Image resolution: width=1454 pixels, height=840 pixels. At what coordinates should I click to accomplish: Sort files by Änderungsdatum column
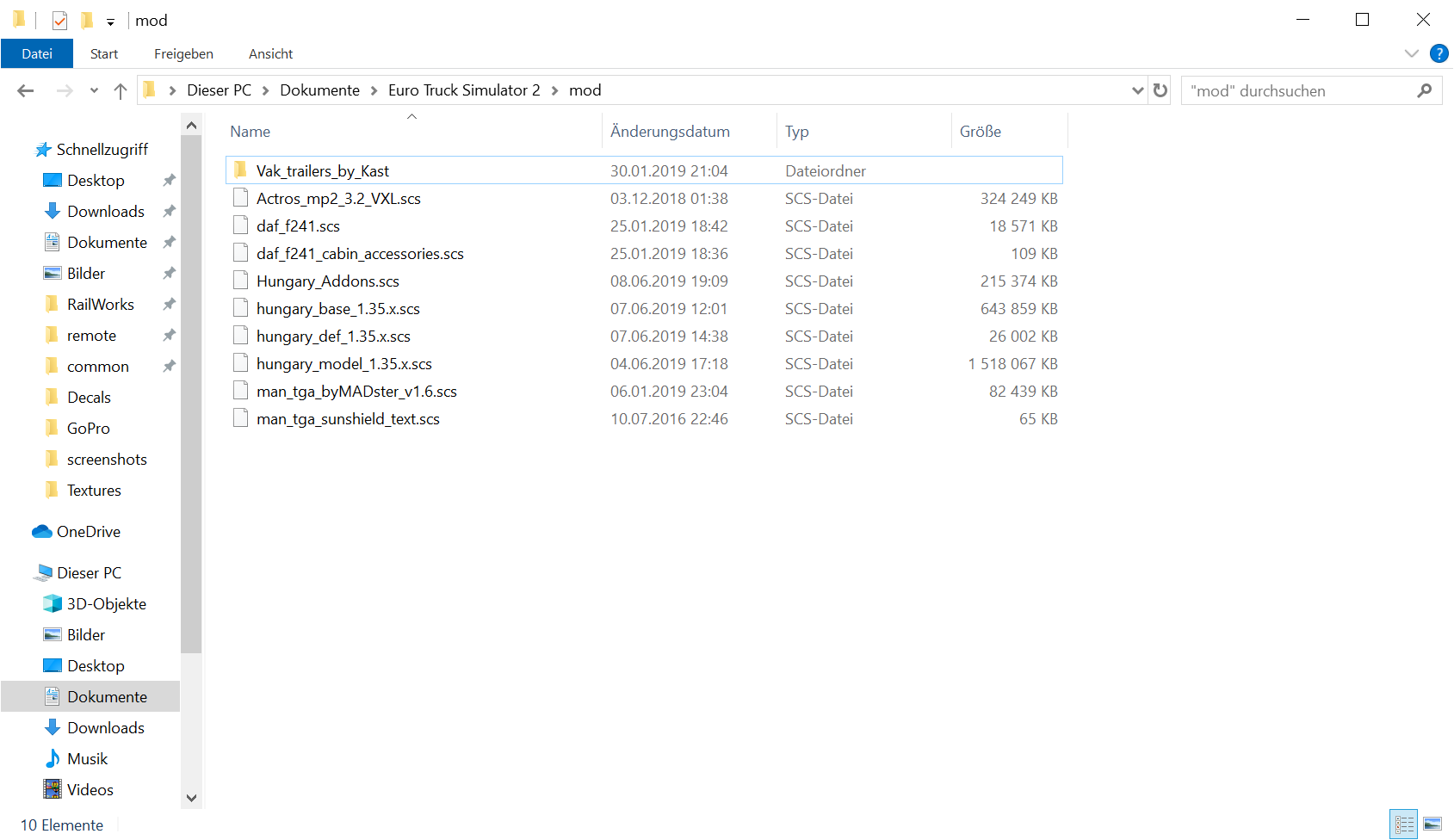click(689, 131)
